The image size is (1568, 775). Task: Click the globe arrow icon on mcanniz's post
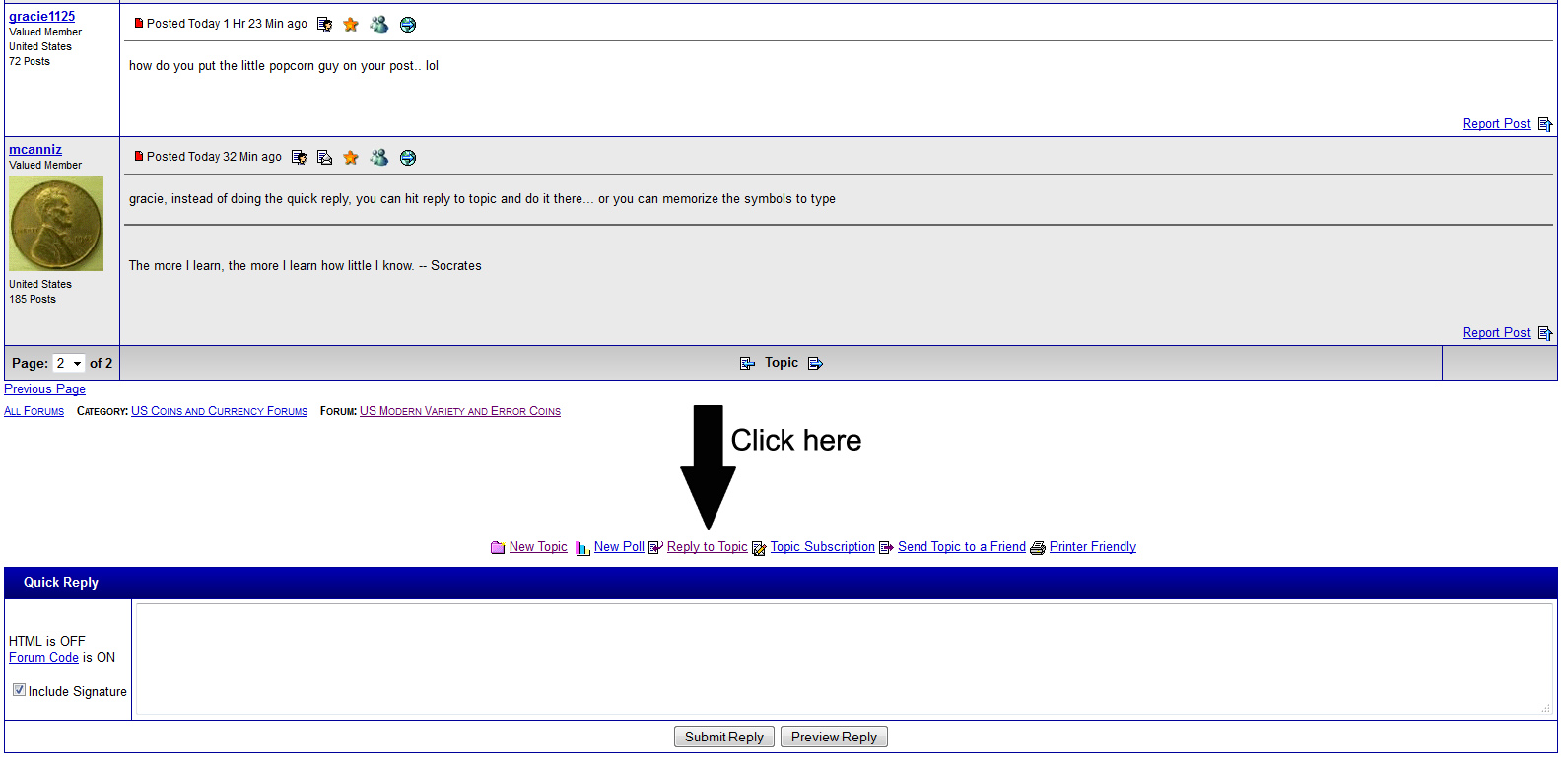[408, 157]
